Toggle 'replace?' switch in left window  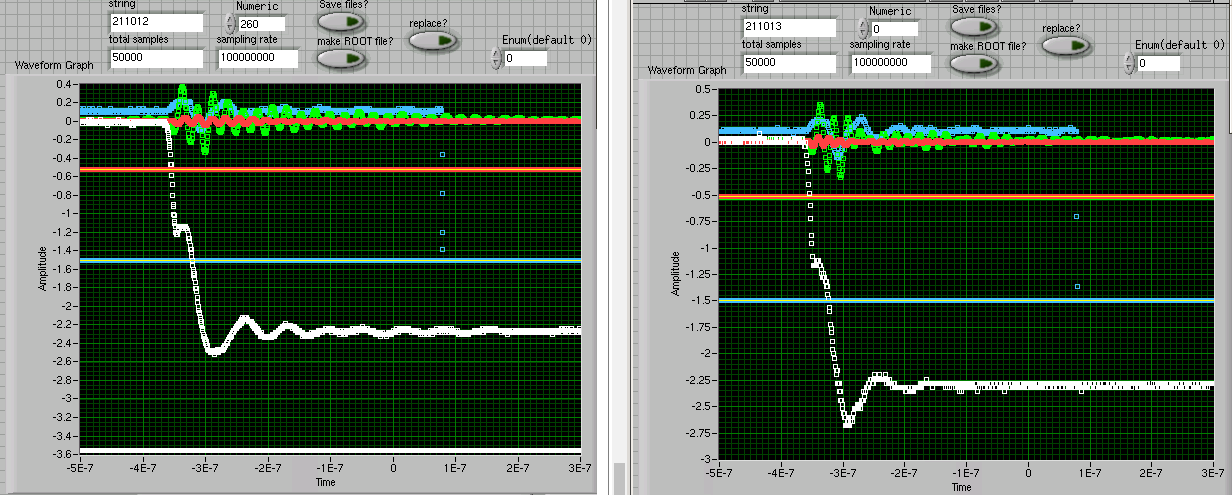434,41
